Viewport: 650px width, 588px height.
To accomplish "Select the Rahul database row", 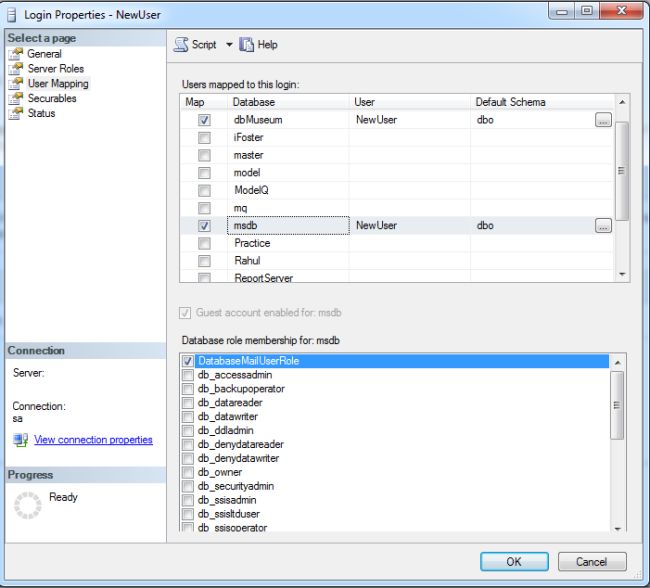I will (x=397, y=261).
